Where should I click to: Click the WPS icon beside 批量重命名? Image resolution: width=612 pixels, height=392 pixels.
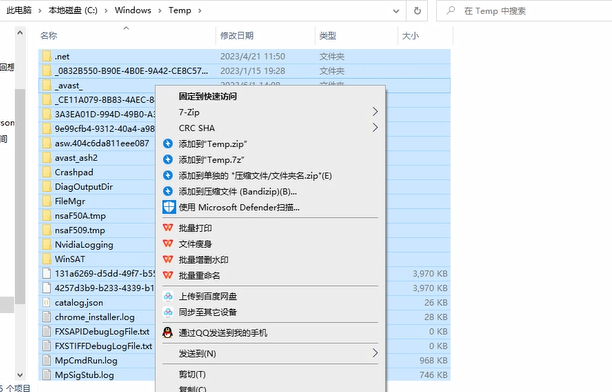pos(168,275)
